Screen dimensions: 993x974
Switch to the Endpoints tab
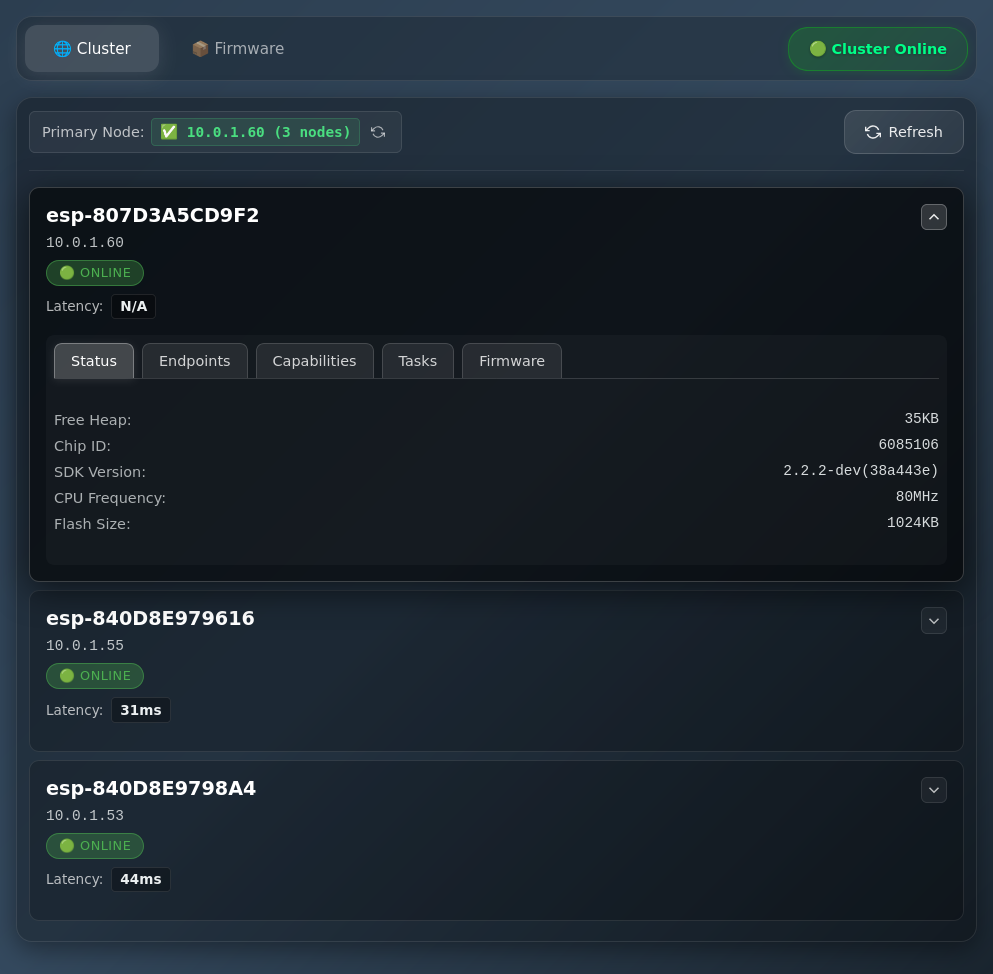pos(194,361)
